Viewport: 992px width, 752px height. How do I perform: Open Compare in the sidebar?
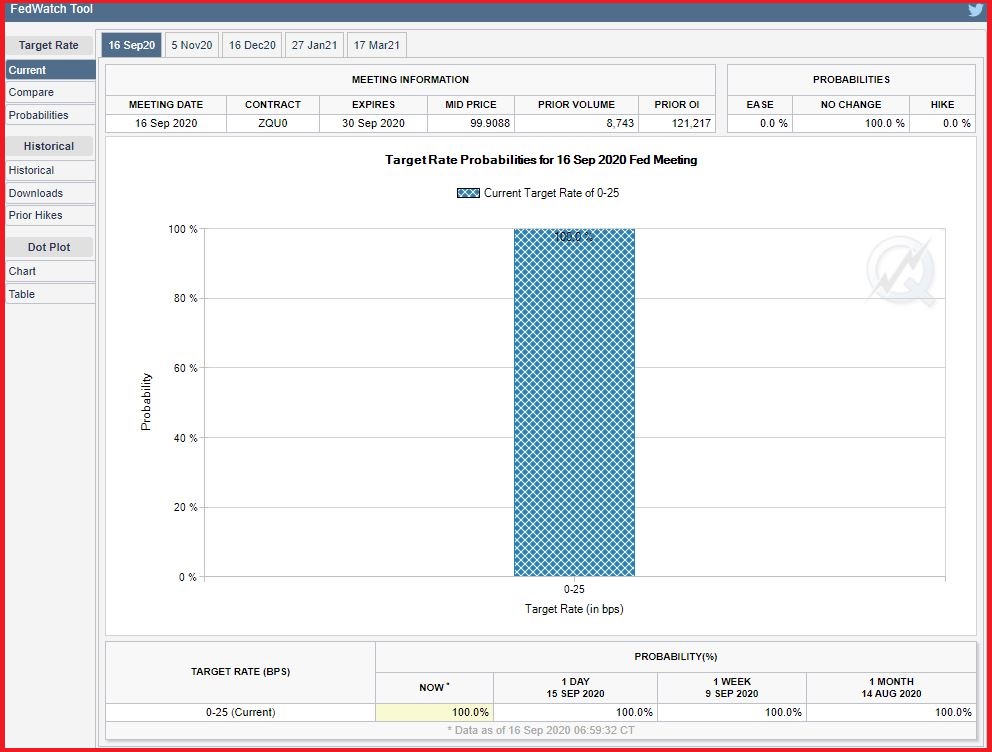point(51,92)
